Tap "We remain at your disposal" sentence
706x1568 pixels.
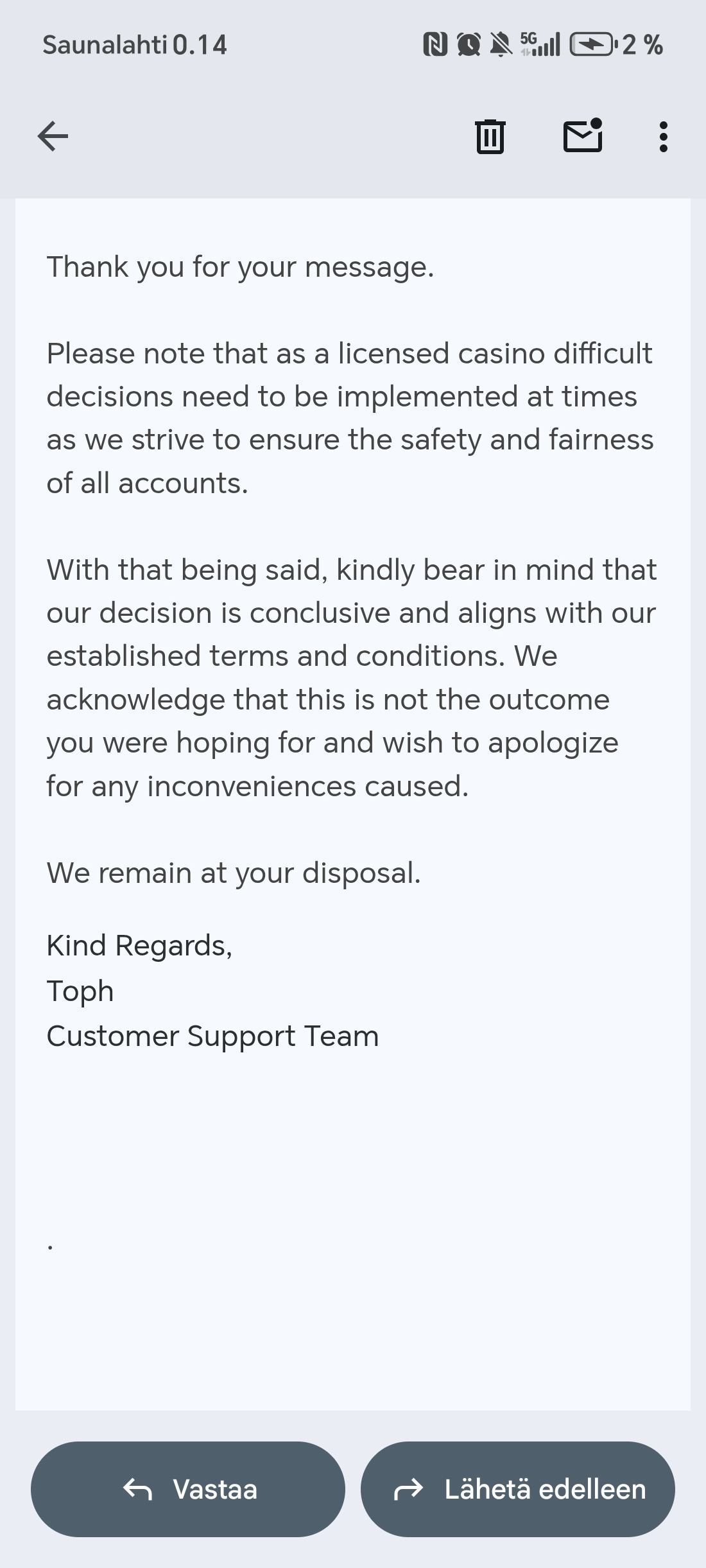pyautogui.click(x=234, y=873)
